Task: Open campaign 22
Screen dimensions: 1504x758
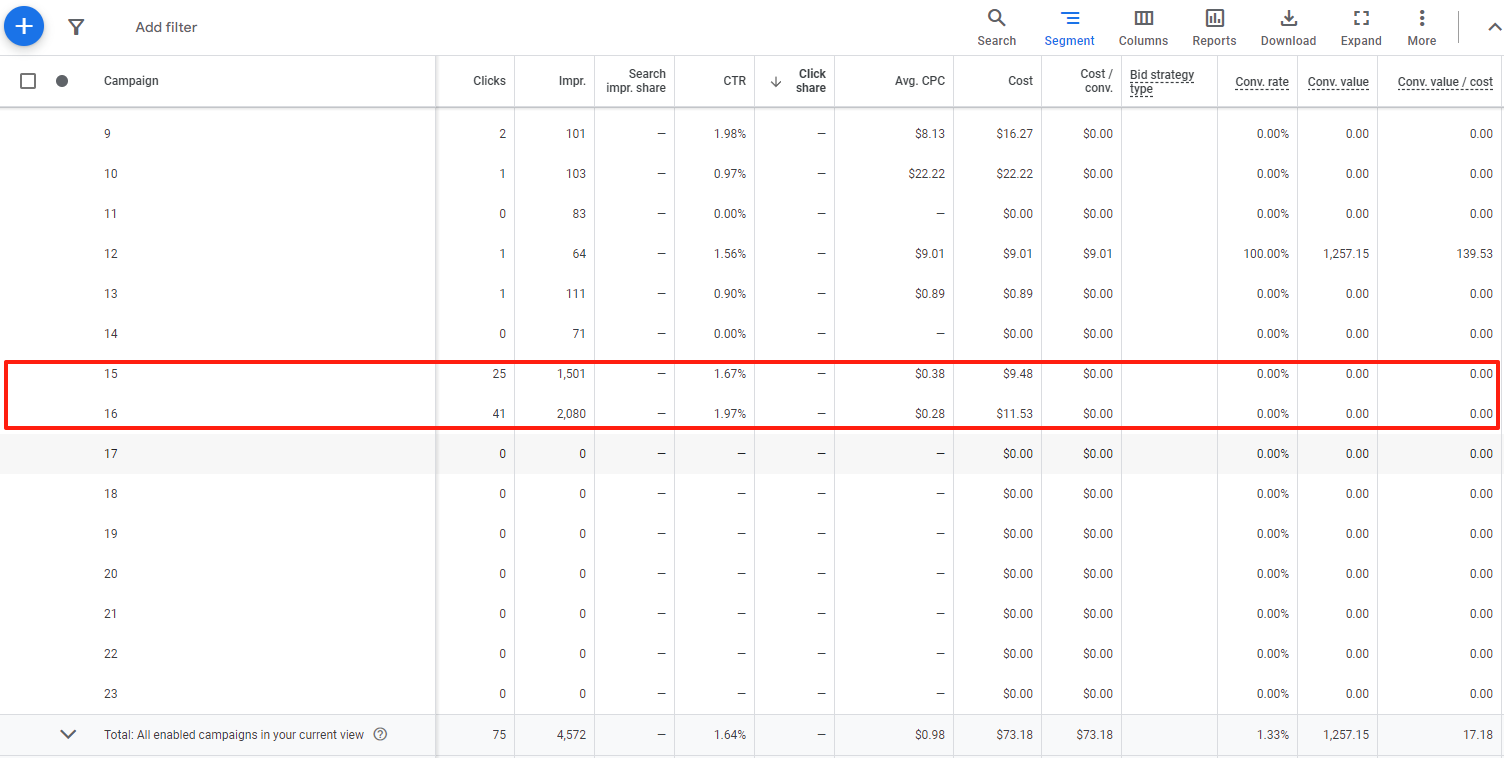Action: point(110,654)
